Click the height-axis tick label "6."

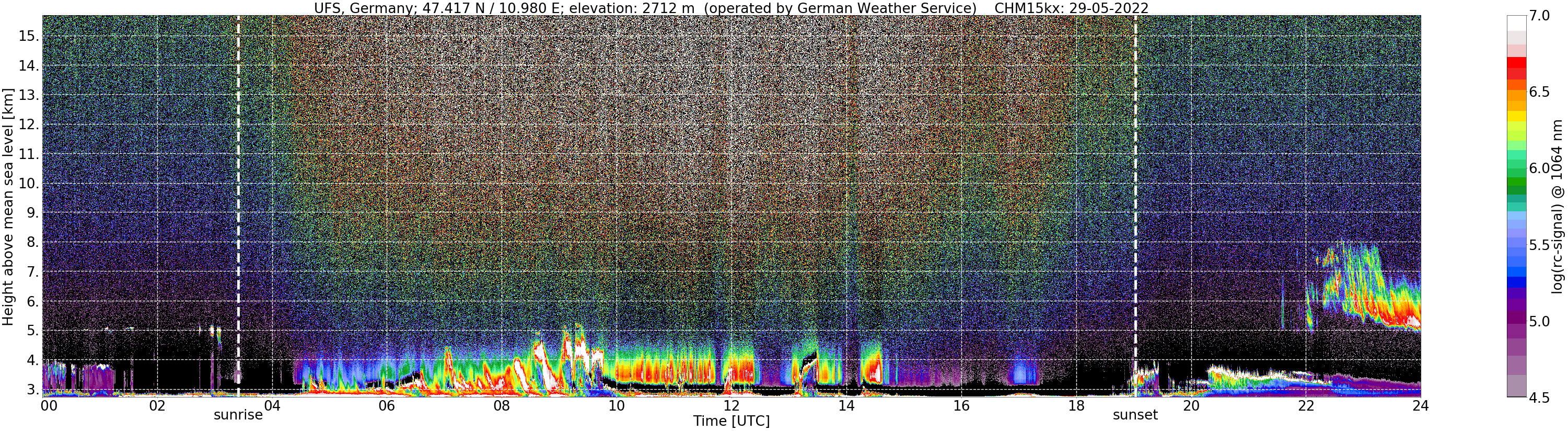32,301
